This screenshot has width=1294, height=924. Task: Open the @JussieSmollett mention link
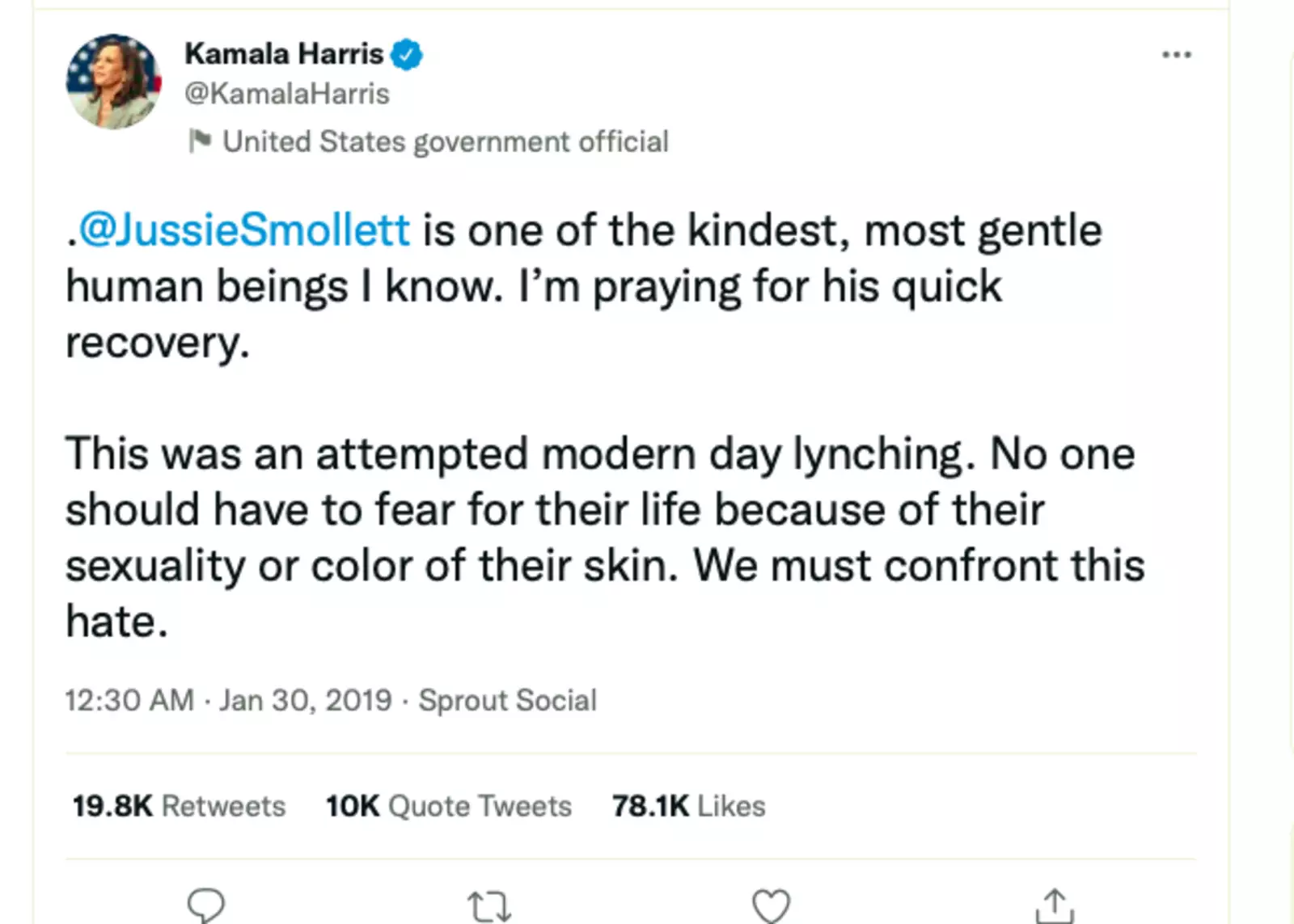pos(243,230)
